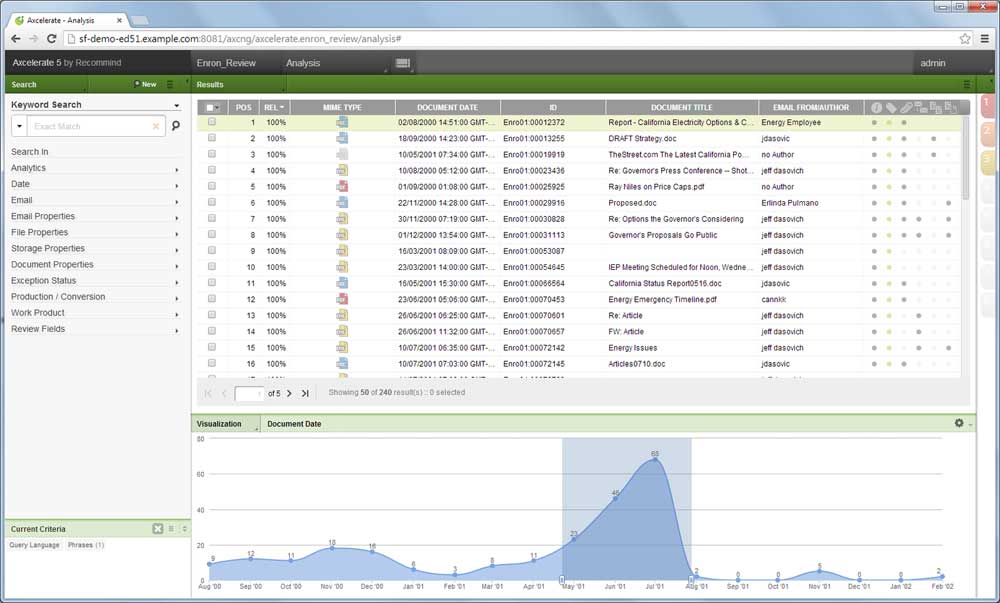The width and height of the screenshot is (1000, 603).
Task: Click the New search button
Action: pos(145,85)
